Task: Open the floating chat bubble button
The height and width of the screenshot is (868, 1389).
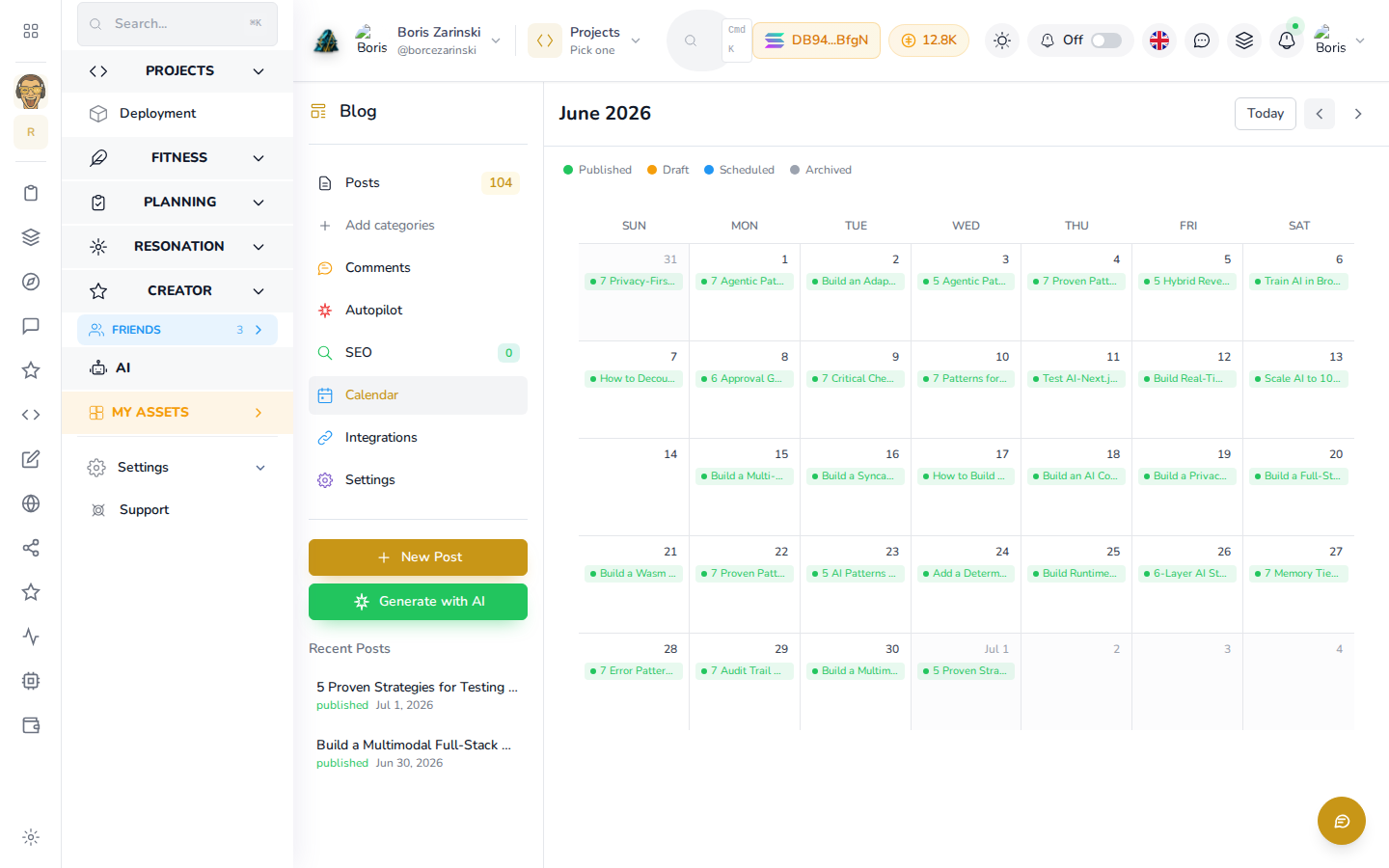Action: click(x=1342, y=821)
